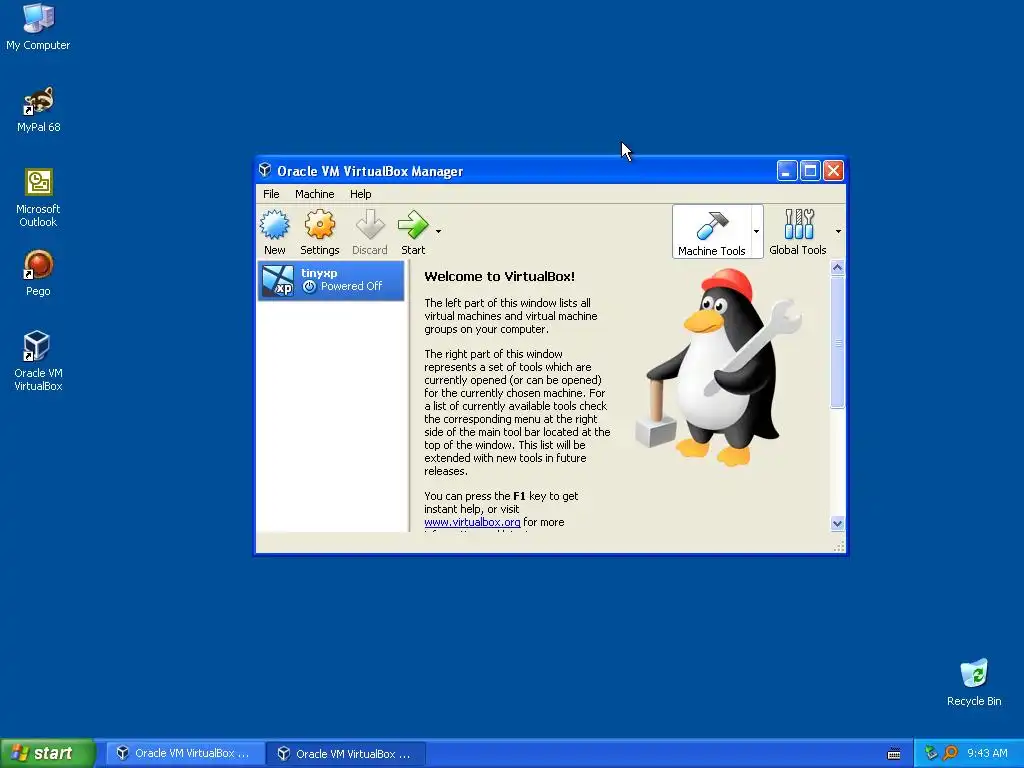Open the Global Tools dropdown arrow
Screen dimensions: 1024x768
pyautogui.click(x=838, y=231)
